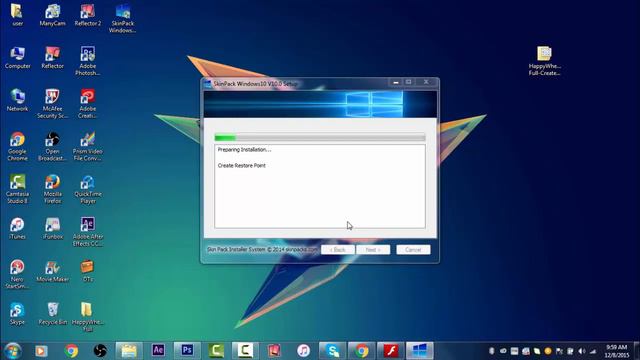Select Google Chrome desktop shortcut

(x=18, y=146)
